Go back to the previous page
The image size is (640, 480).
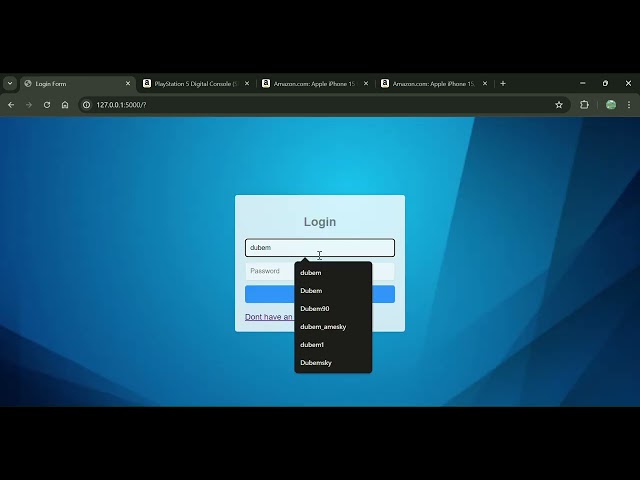click(11, 105)
